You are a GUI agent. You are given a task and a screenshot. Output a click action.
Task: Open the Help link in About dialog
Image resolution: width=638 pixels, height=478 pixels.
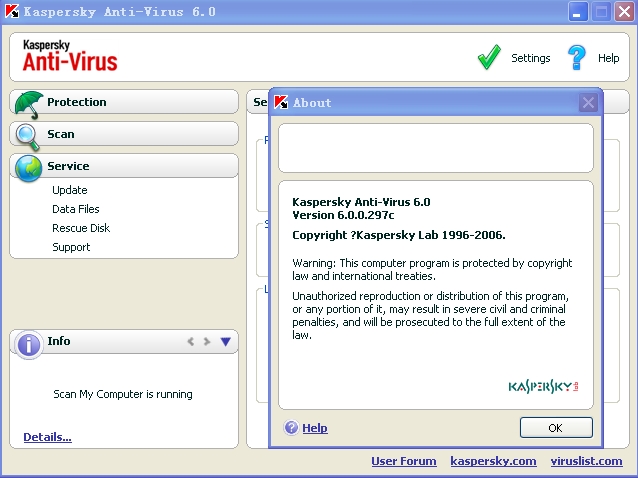click(315, 428)
